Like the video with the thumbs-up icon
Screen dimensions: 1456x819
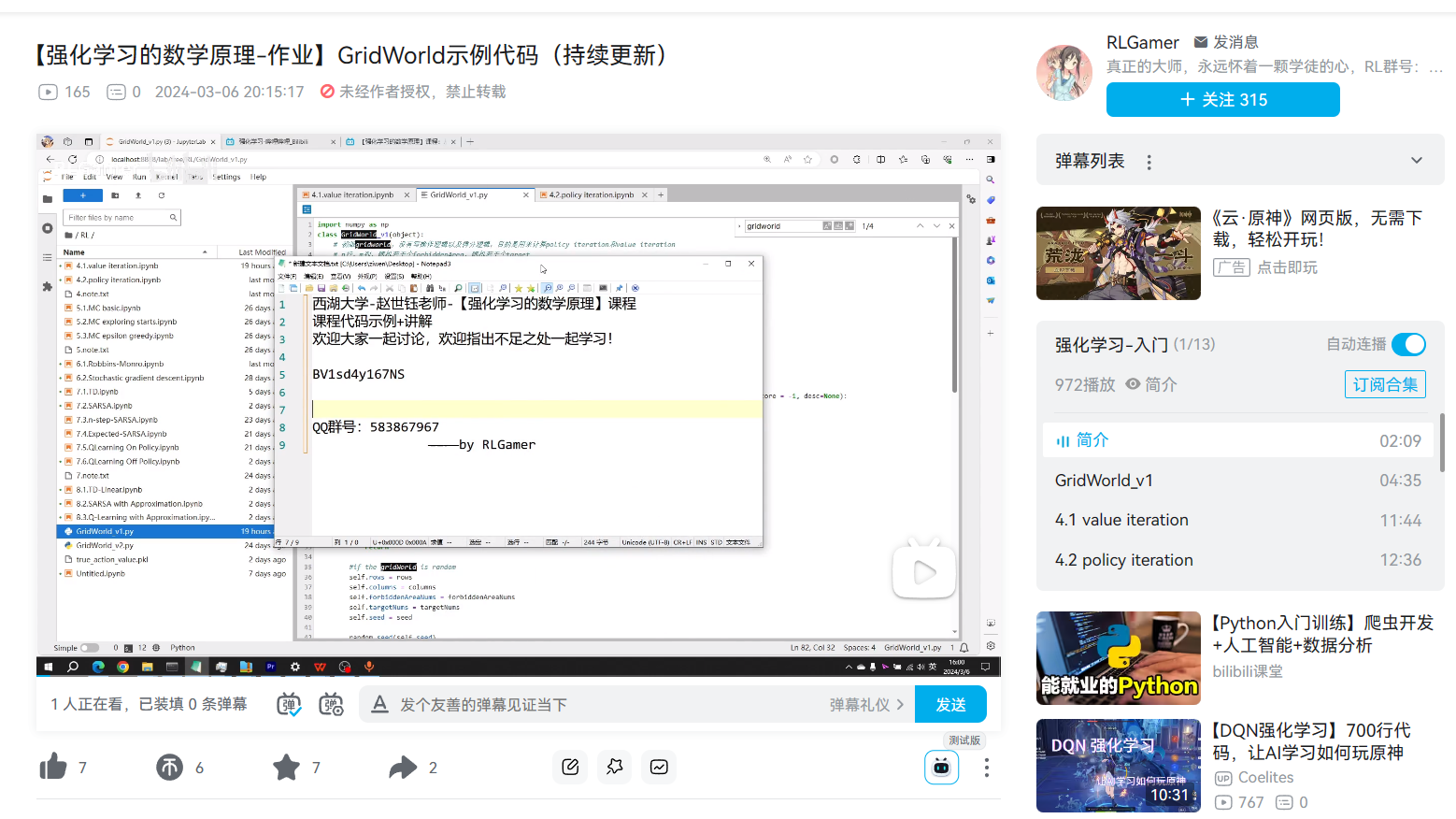pos(53,768)
